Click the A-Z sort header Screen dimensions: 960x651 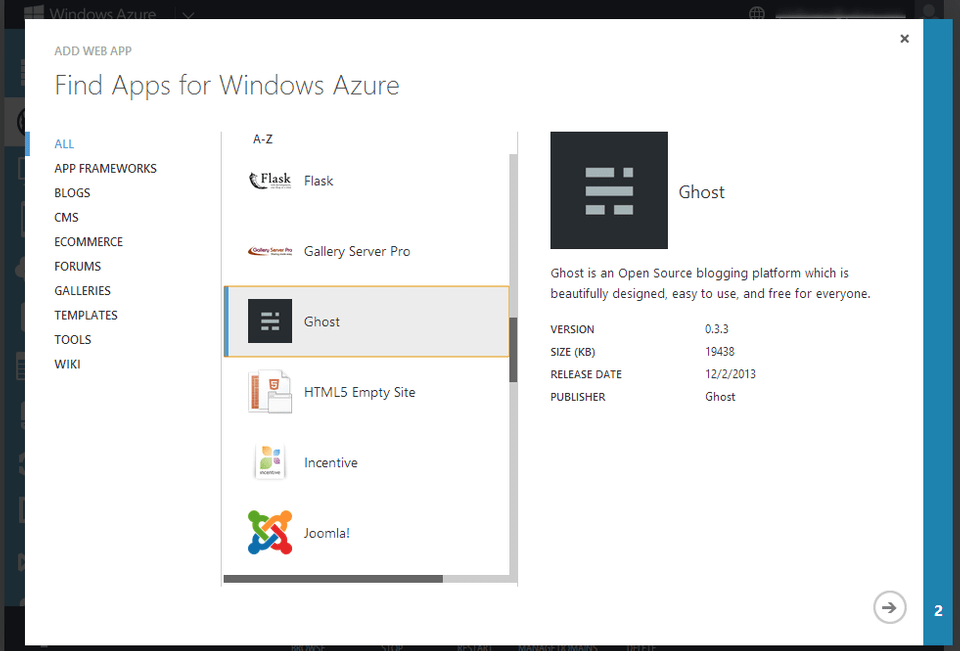pyautogui.click(x=263, y=139)
